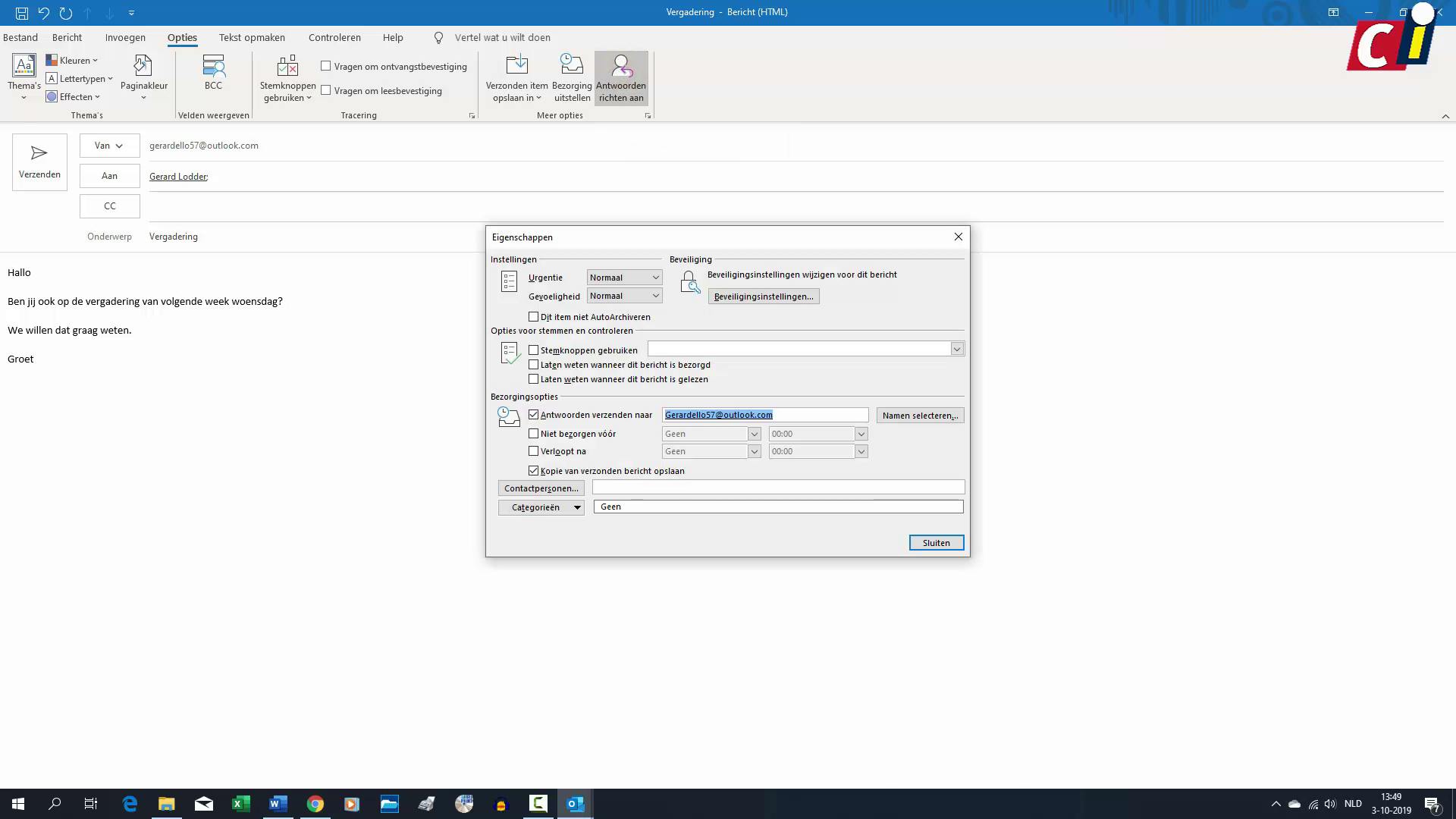Open the Bestand menu
This screenshot has height=819, width=1456.
pyautogui.click(x=20, y=37)
